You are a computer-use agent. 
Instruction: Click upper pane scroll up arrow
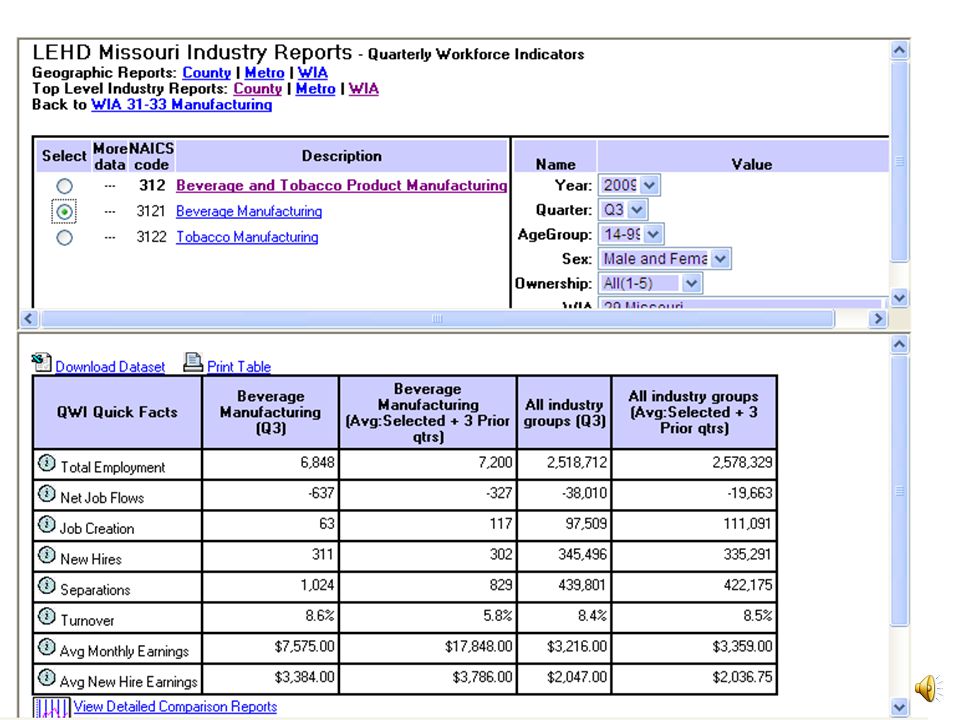pyautogui.click(x=899, y=50)
